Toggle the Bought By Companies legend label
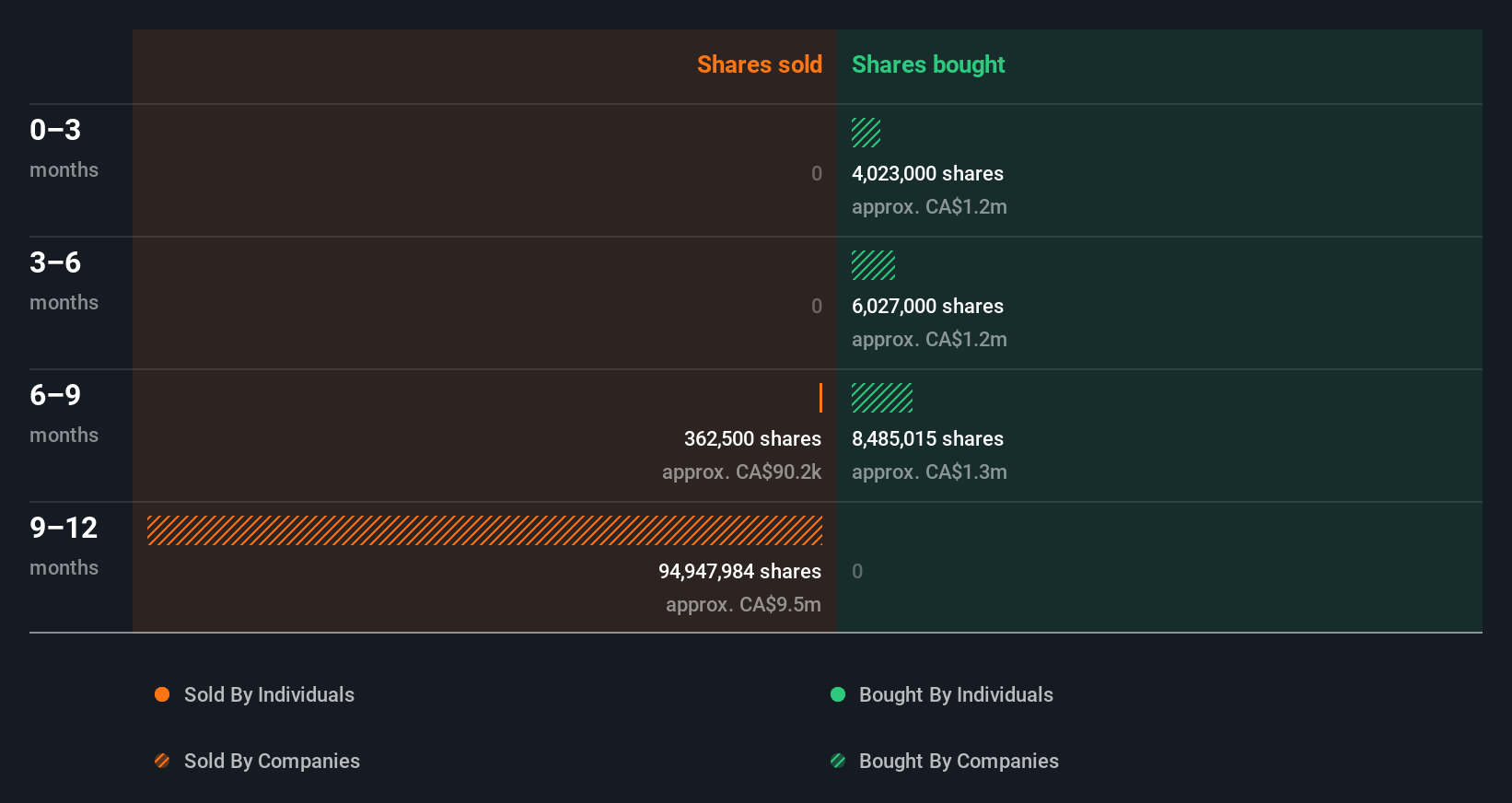This screenshot has height=803, width=1512. point(959,761)
